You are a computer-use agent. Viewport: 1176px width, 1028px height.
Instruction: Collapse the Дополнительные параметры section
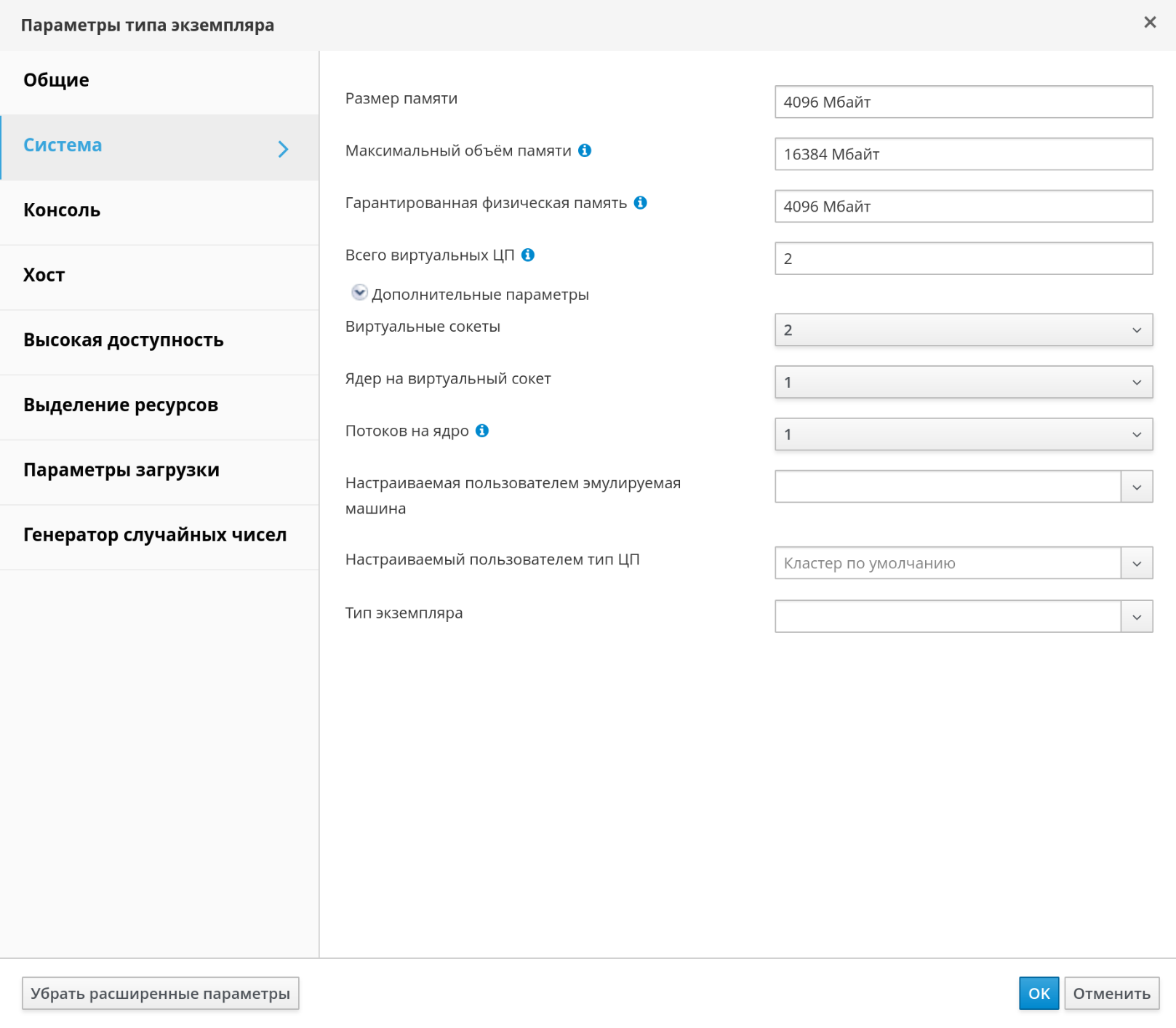click(x=359, y=293)
